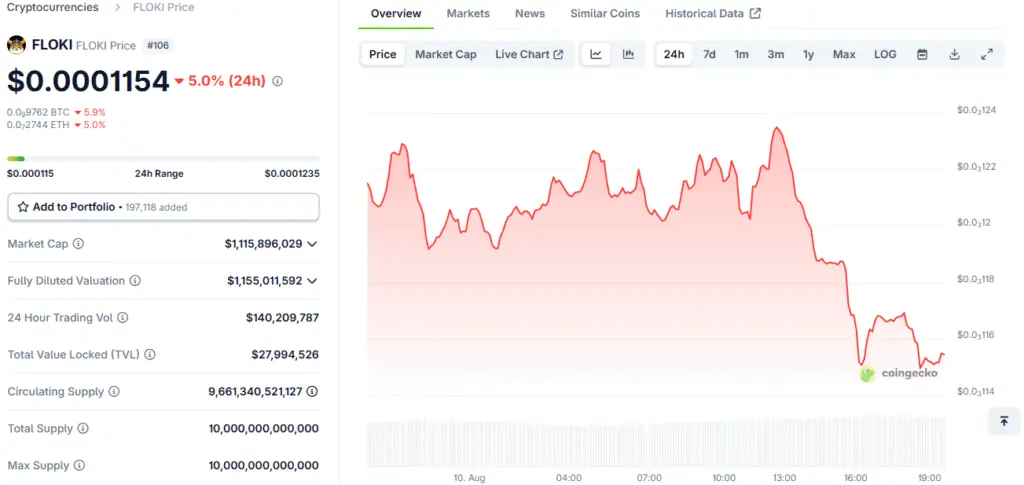The width and height of the screenshot is (1024, 485).
Task: Select the 3m time range
Action: pyautogui.click(x=776, y=54)
